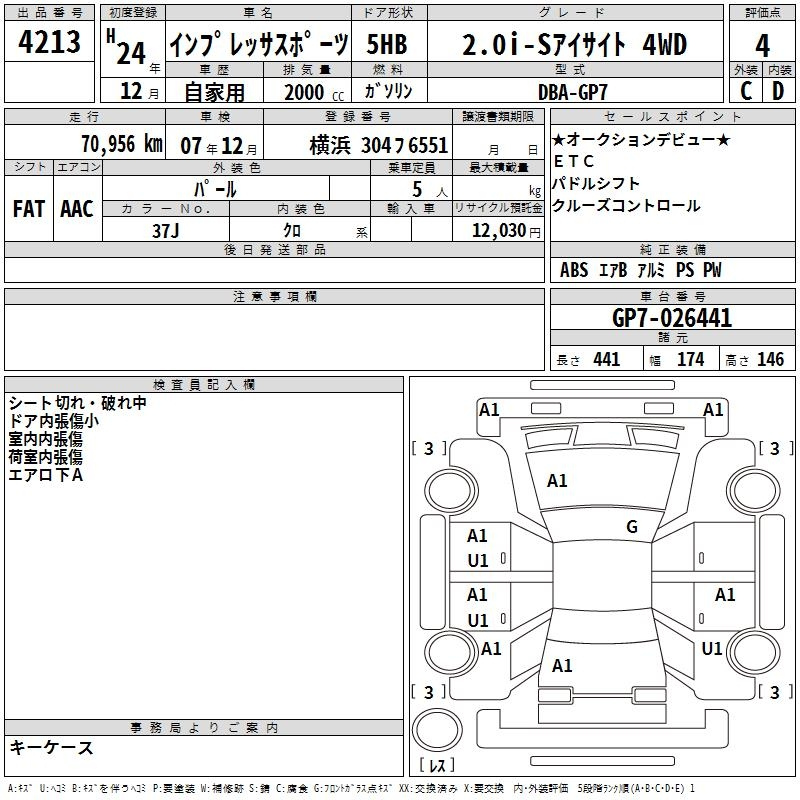Screen dimensions: 800x800
Task: Click door type 5HB
Action: pos(387,44)
